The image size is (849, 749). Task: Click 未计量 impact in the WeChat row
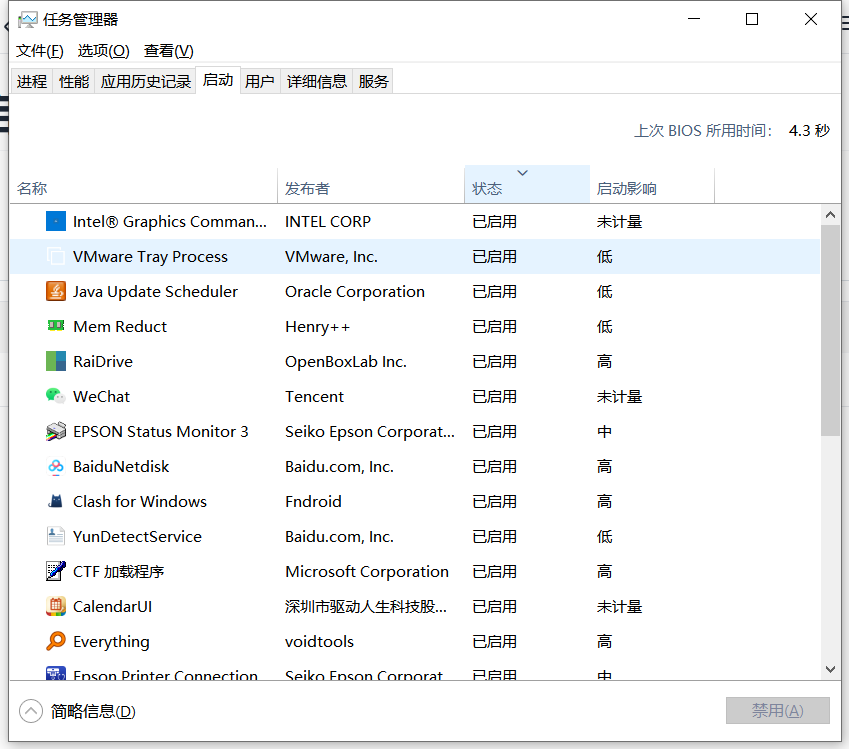(619, 396)
